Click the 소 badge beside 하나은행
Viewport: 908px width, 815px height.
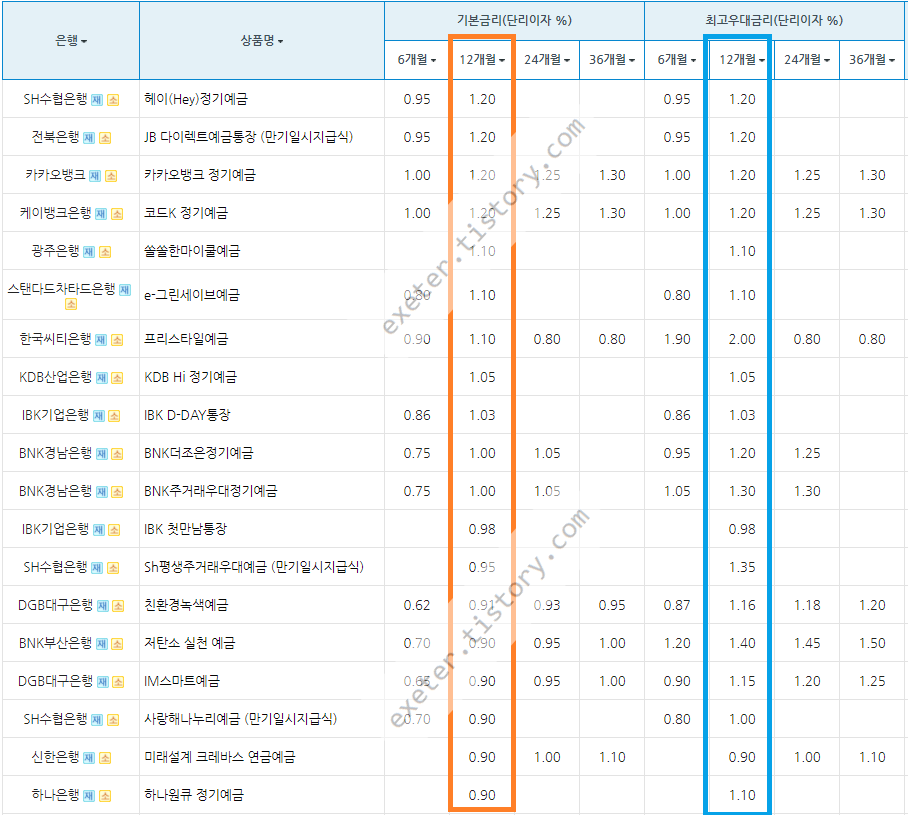tap(105, 796)
